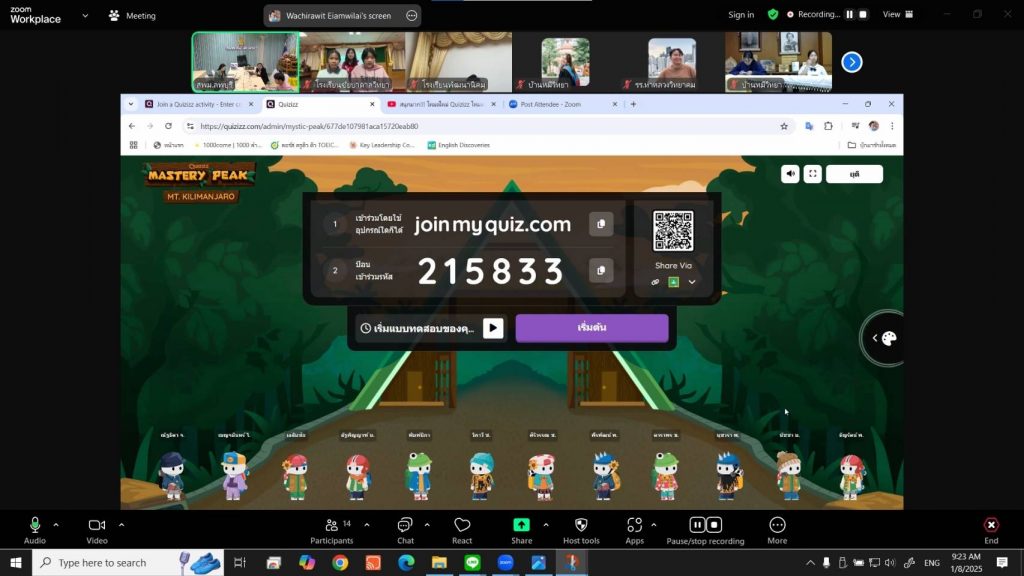Image resolution: width=1024 pixels, height=576 pixels.
Task: Share via Google Classroom icon
Action: pos(673,282)
